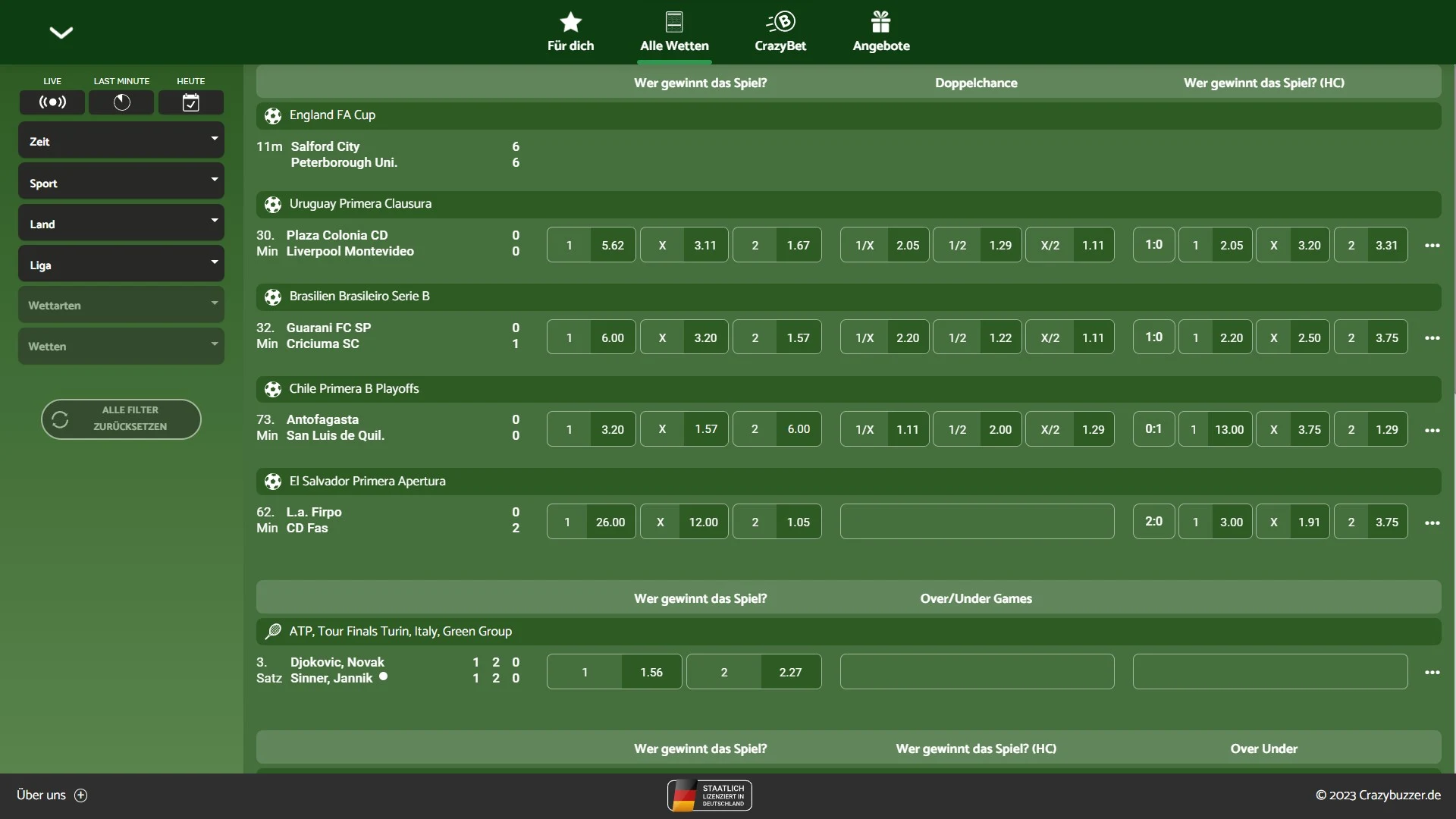Bet on L.a. Firpo win at 26.00
Screen dimensions: 1456x819
click(591, 522)
